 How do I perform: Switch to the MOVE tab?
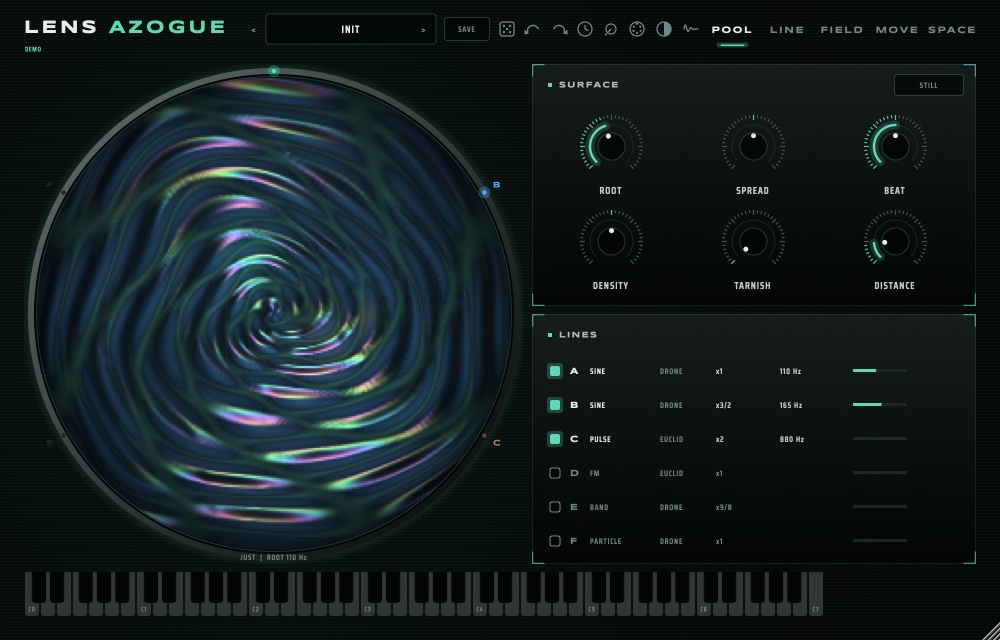(x=897, y=30)
